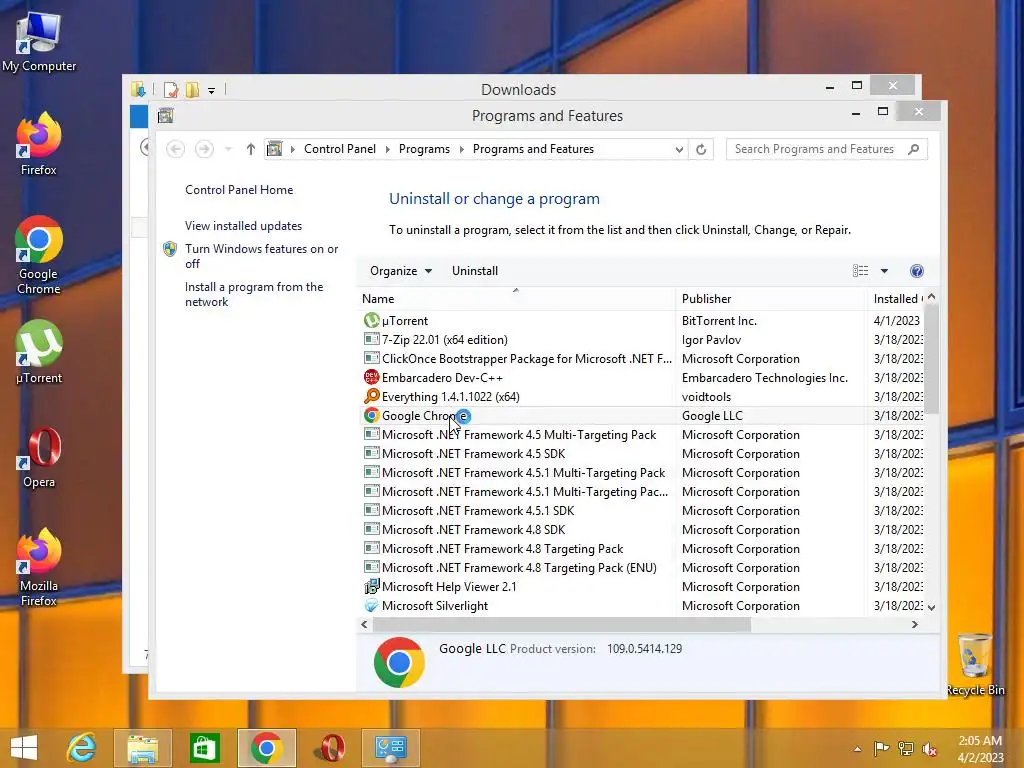Screen dimensions: 1024x768
Task: Open Opera from the taskbar
Action: [332, 748]
